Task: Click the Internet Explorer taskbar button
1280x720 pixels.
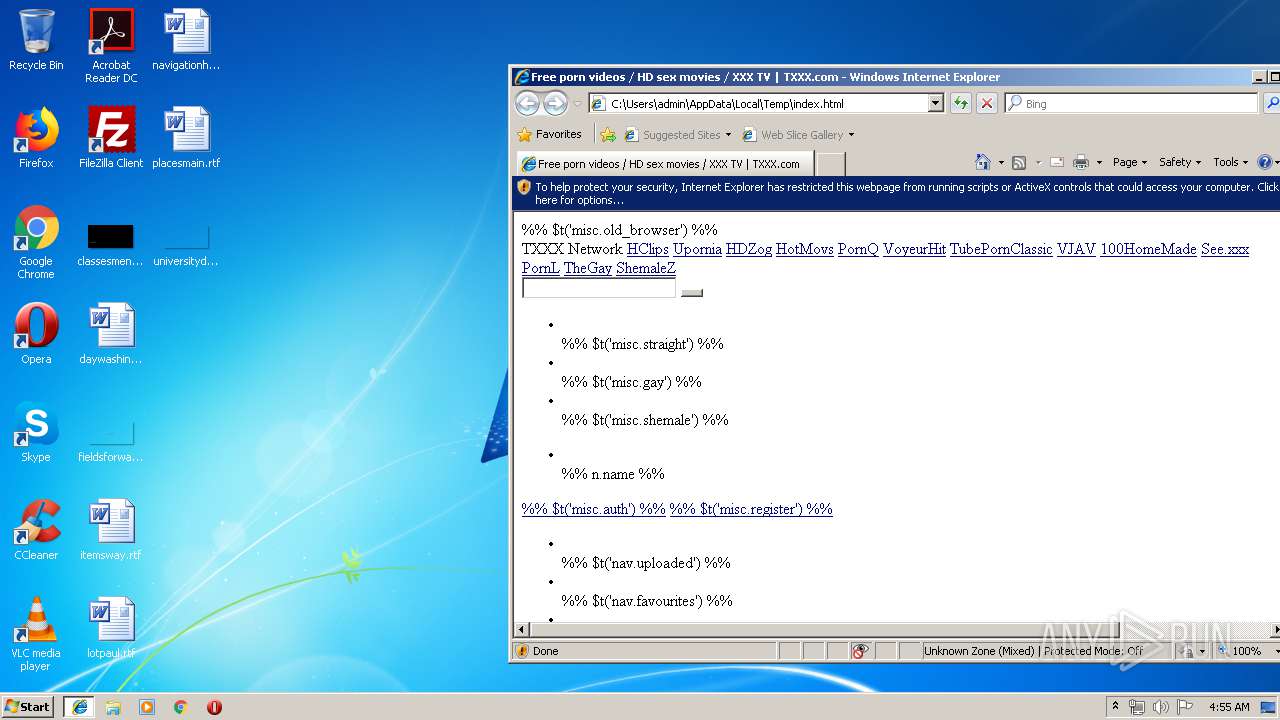Action: pyautogui.click(x=79, y=707)
